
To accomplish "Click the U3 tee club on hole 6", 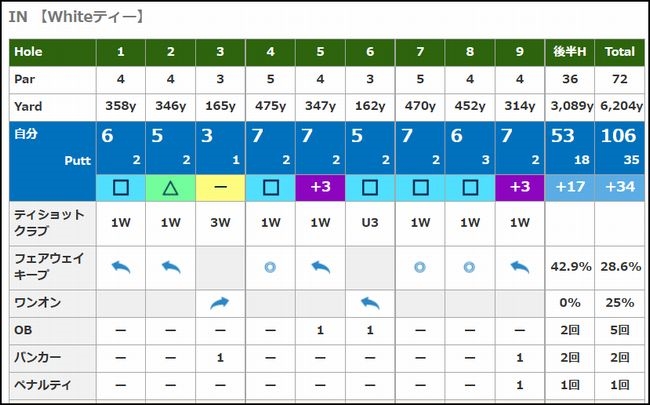I will tap(371, 223).
